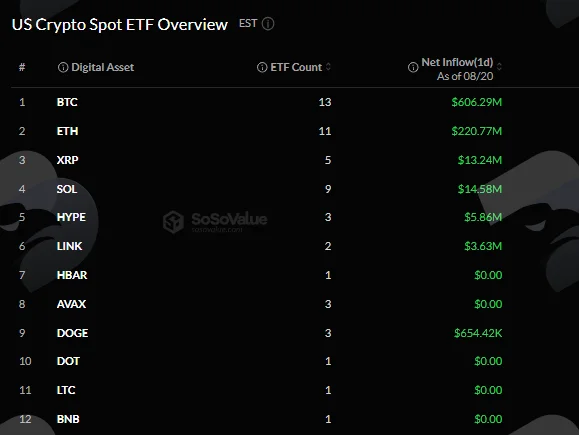The height and width of the screenshot is (435, 579).
Task: Click BTC net inflow value $606.29M
Action: point(477,102)
